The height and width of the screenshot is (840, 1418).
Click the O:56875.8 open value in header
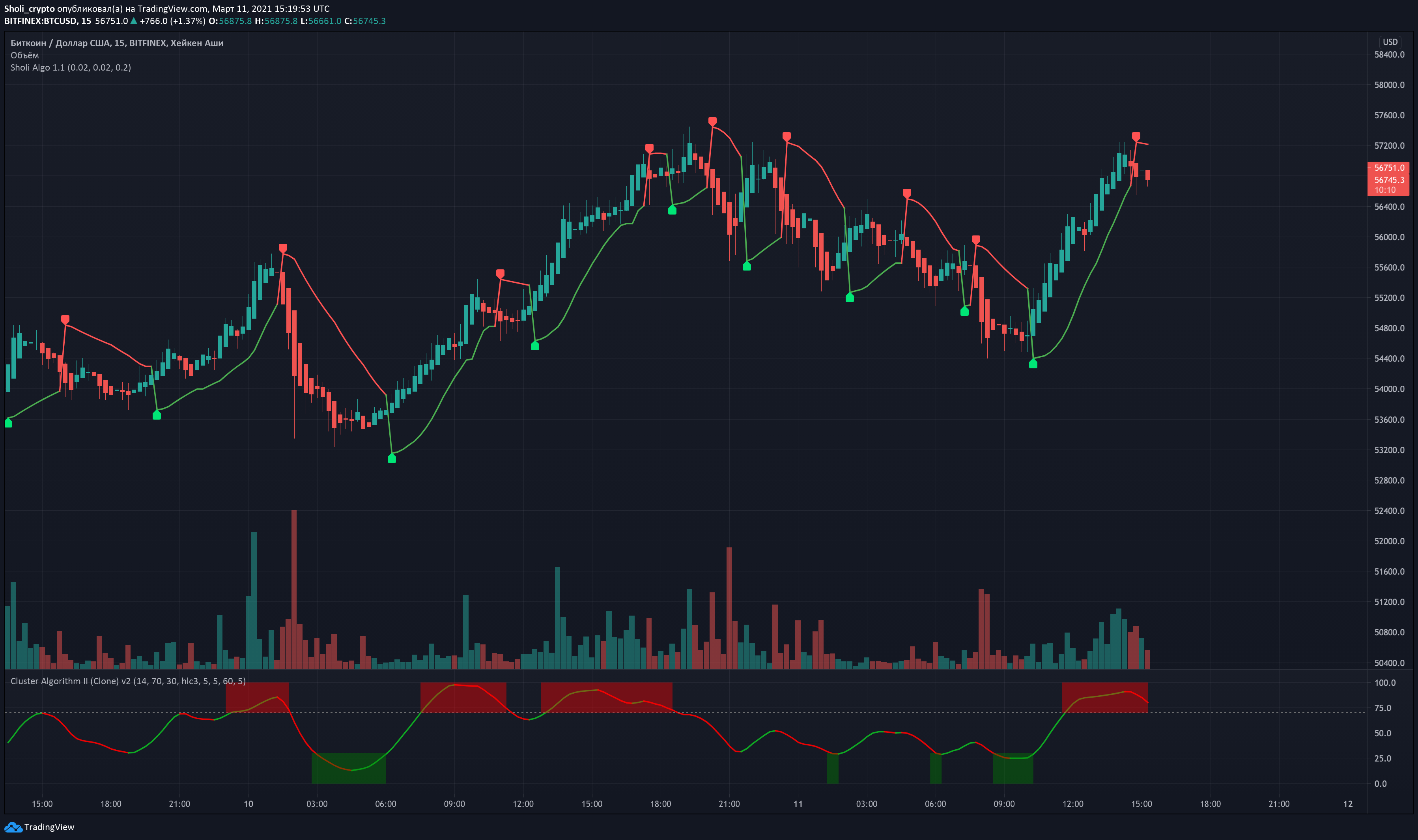coord(230,21)
